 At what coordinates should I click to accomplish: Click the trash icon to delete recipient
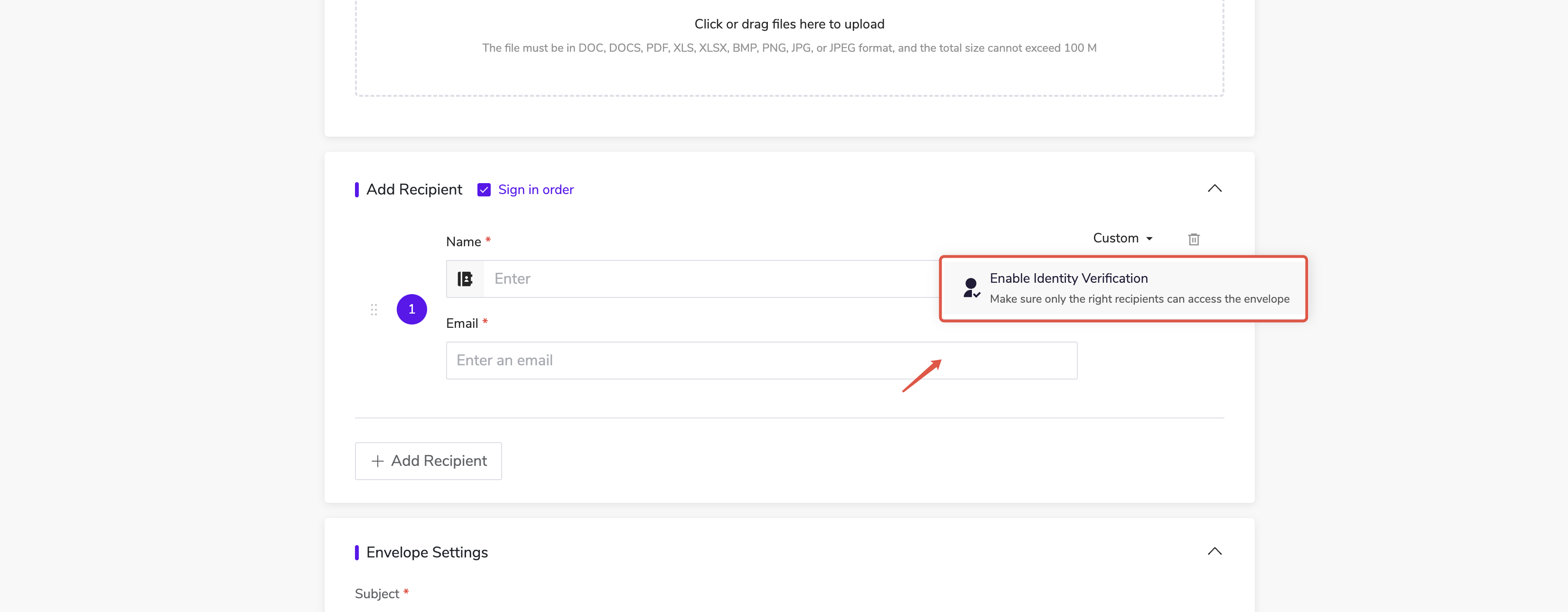pyautogui.click(x=1194, y=239)
